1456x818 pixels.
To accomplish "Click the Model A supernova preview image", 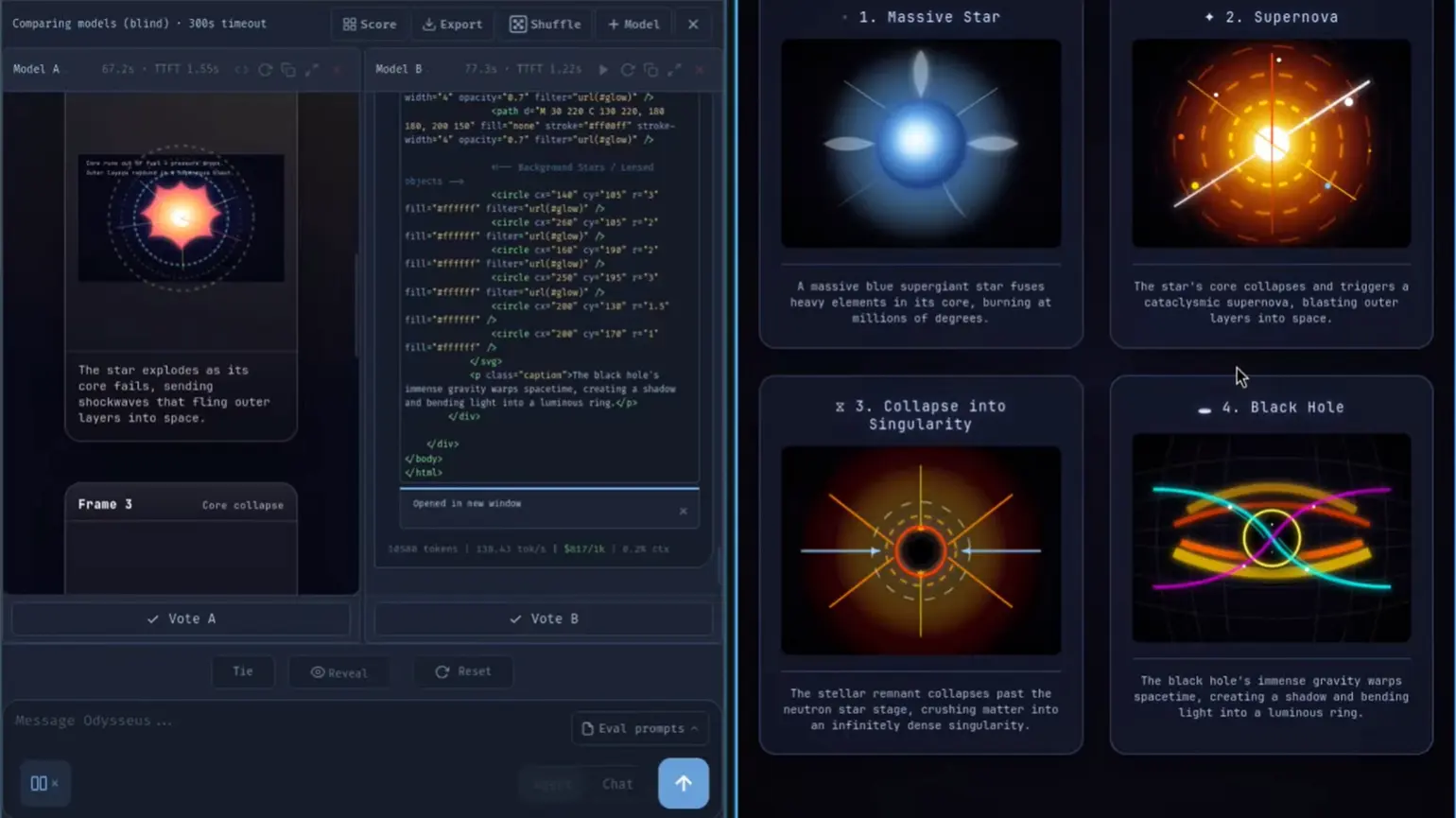I will (x=181, y=218).
